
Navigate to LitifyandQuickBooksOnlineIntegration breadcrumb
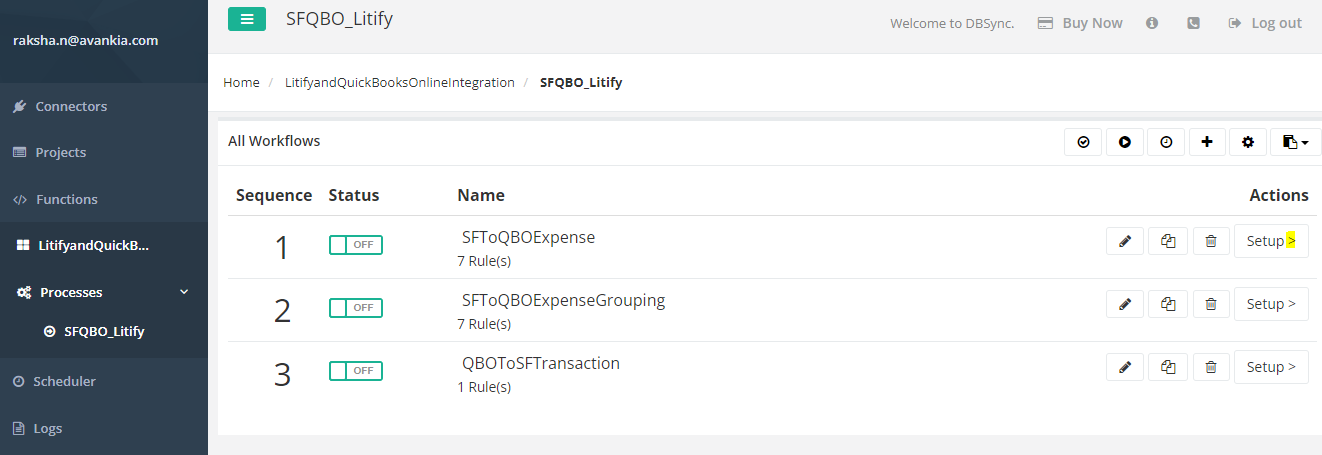tap(399, 82)
